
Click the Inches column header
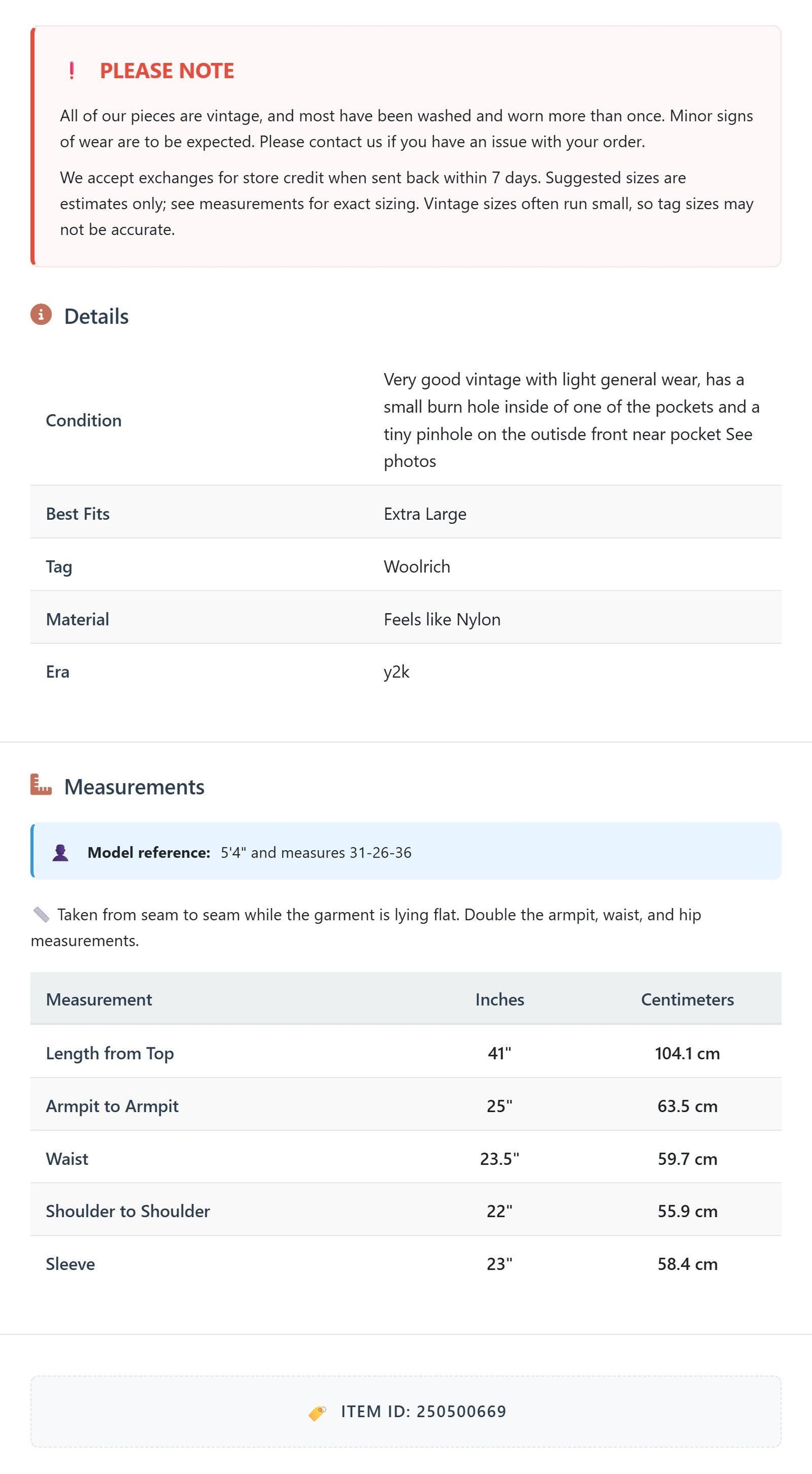tap(500, 999)
